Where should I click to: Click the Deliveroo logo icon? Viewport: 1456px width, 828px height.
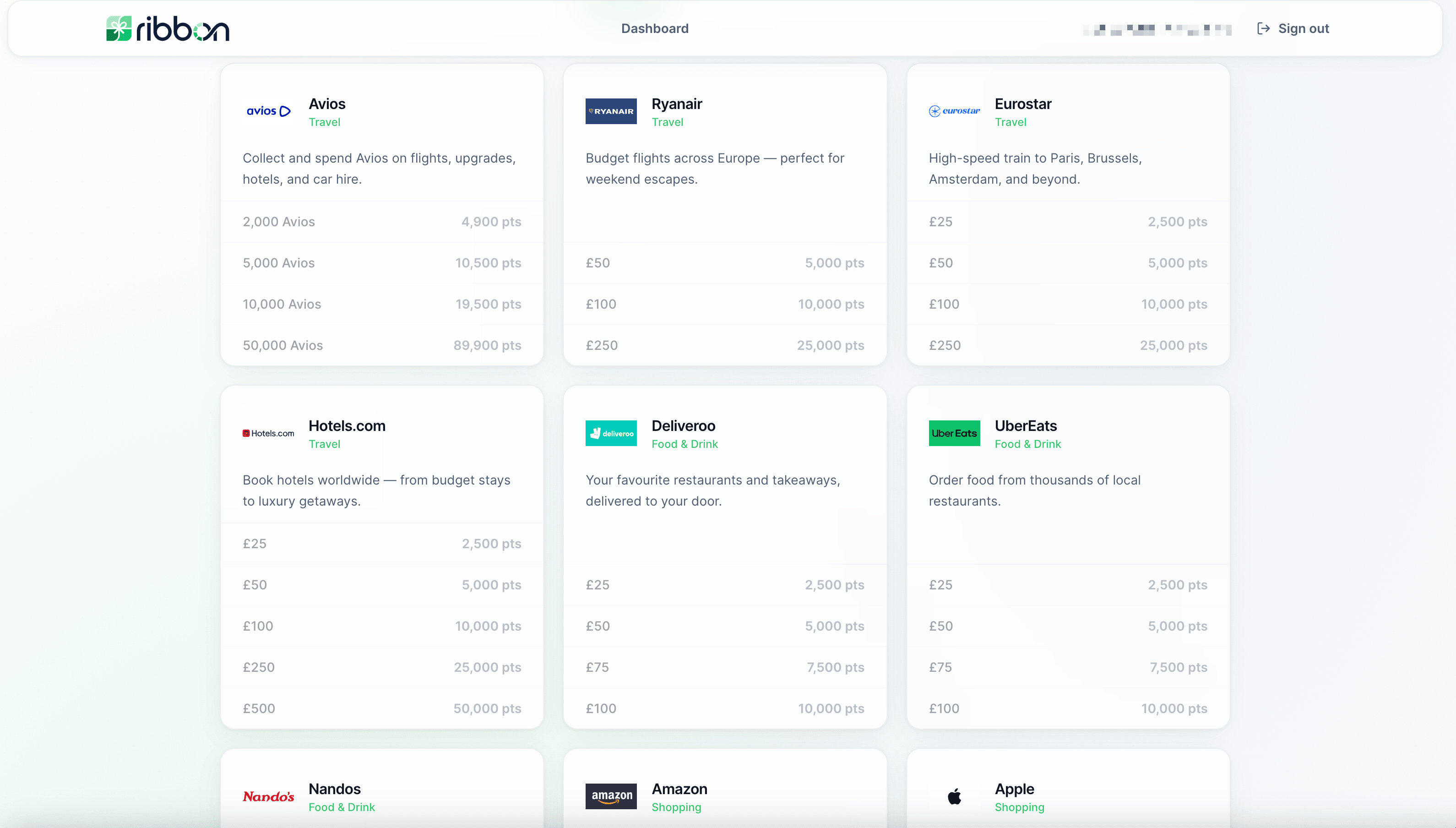coord(611,433)
